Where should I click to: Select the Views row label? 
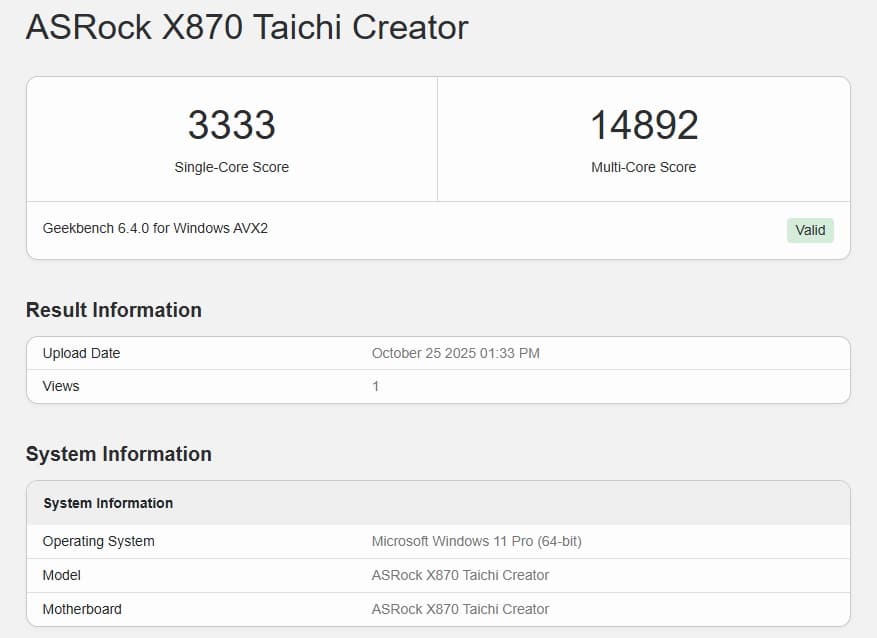pos(61,386)
